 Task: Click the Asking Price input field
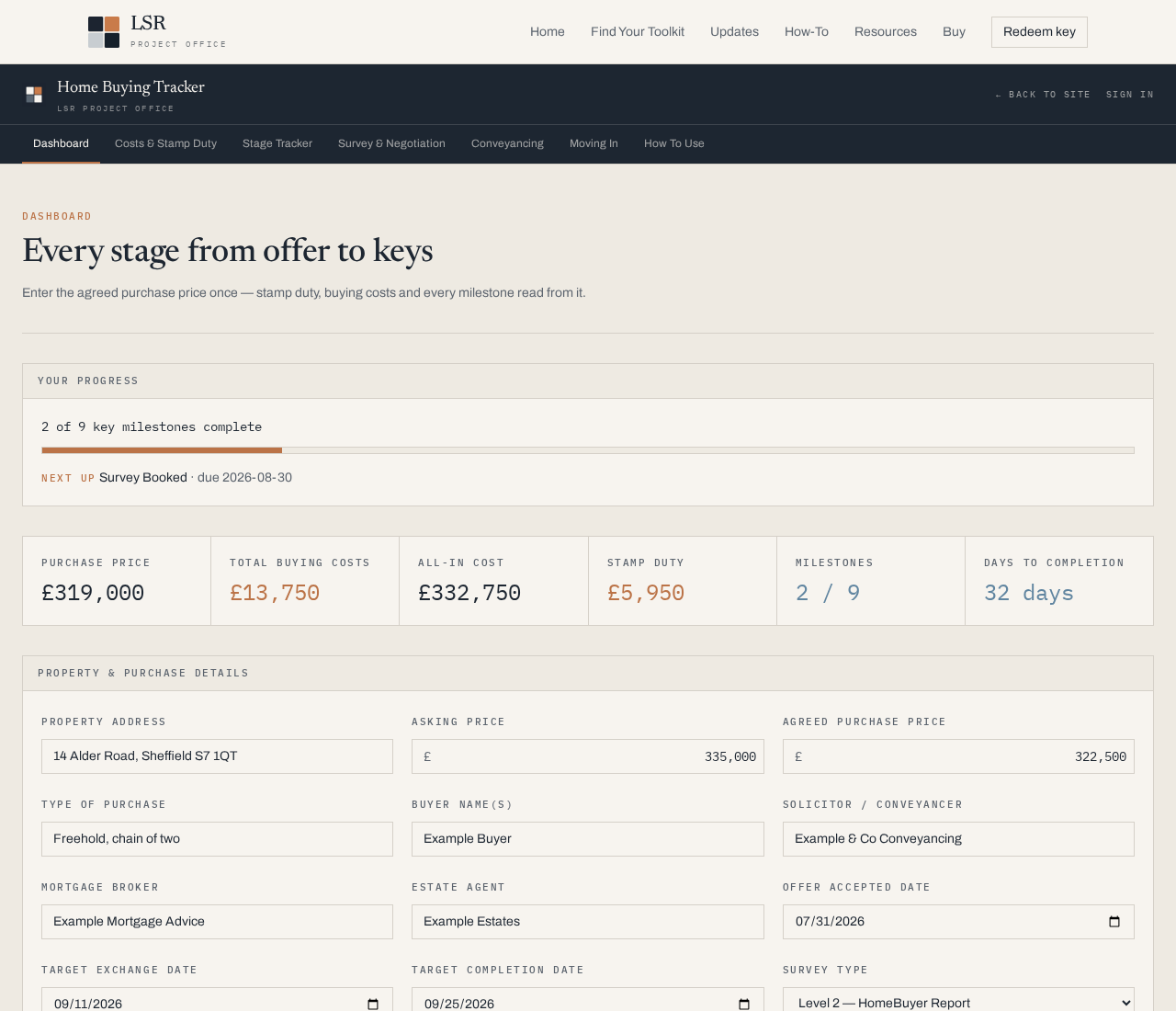(588, 756)
